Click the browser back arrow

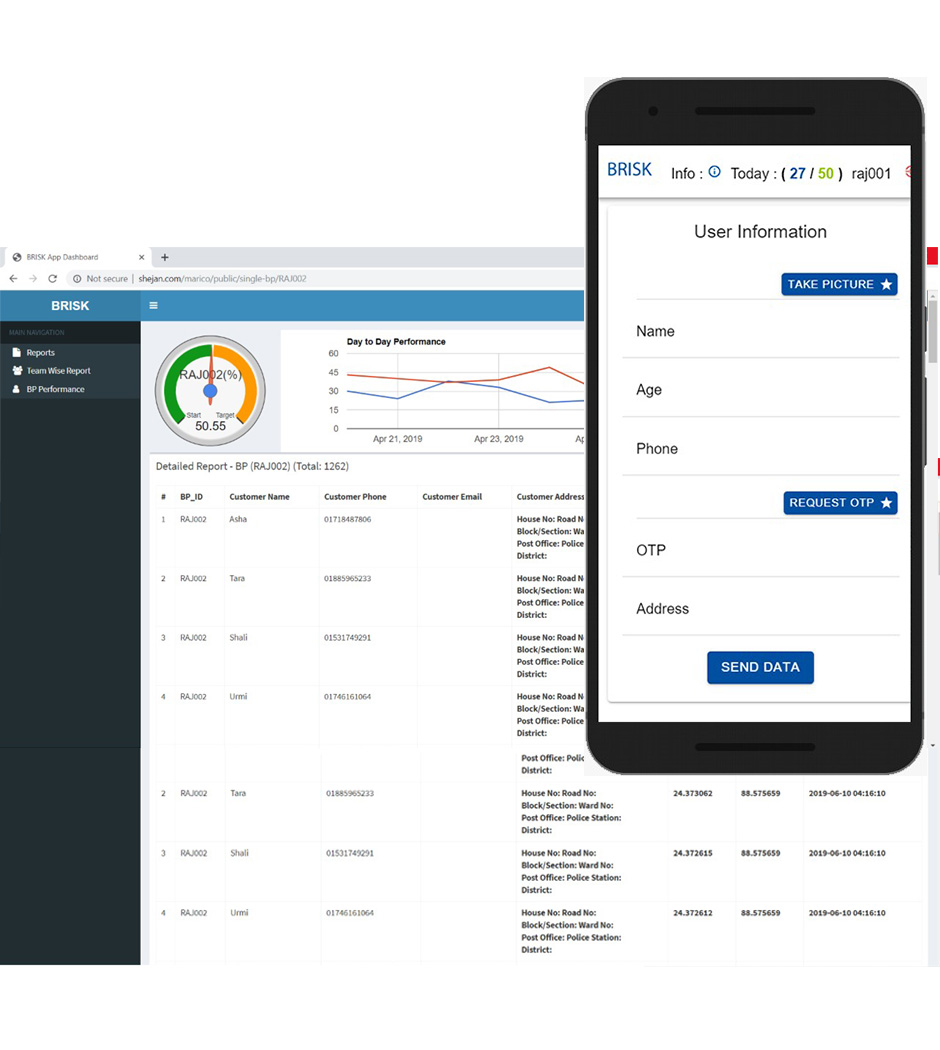point(13,279)
